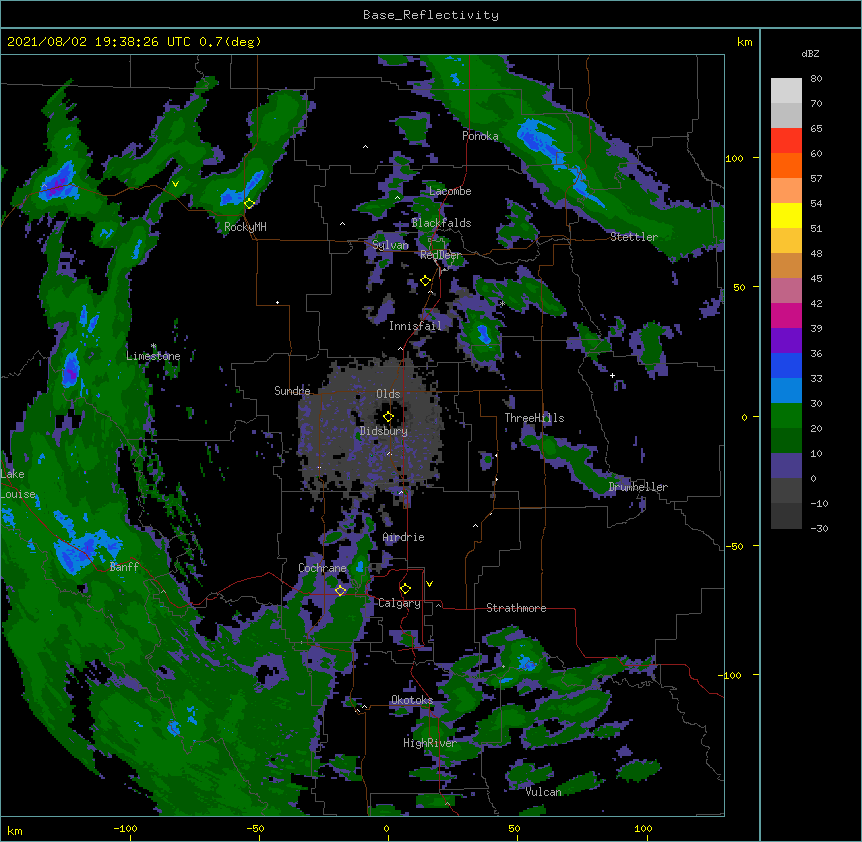Image resolution: width=862 pixels, height=842 pixels.
Task: Click the blue 36 dBZ color swatch
Action: [786, 365]
